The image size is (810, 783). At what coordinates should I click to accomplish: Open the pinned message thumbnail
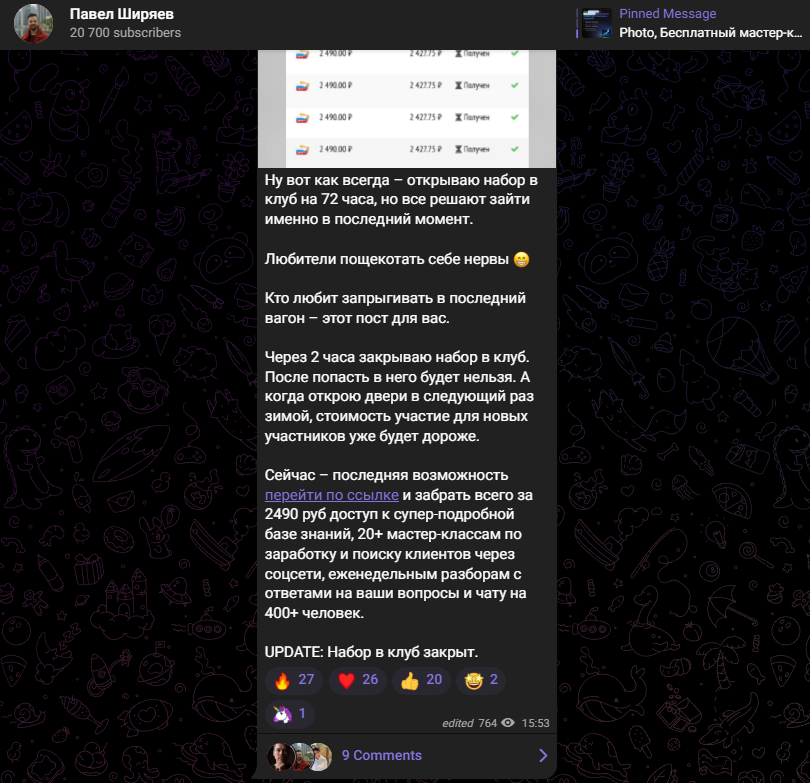coord(597,23)
